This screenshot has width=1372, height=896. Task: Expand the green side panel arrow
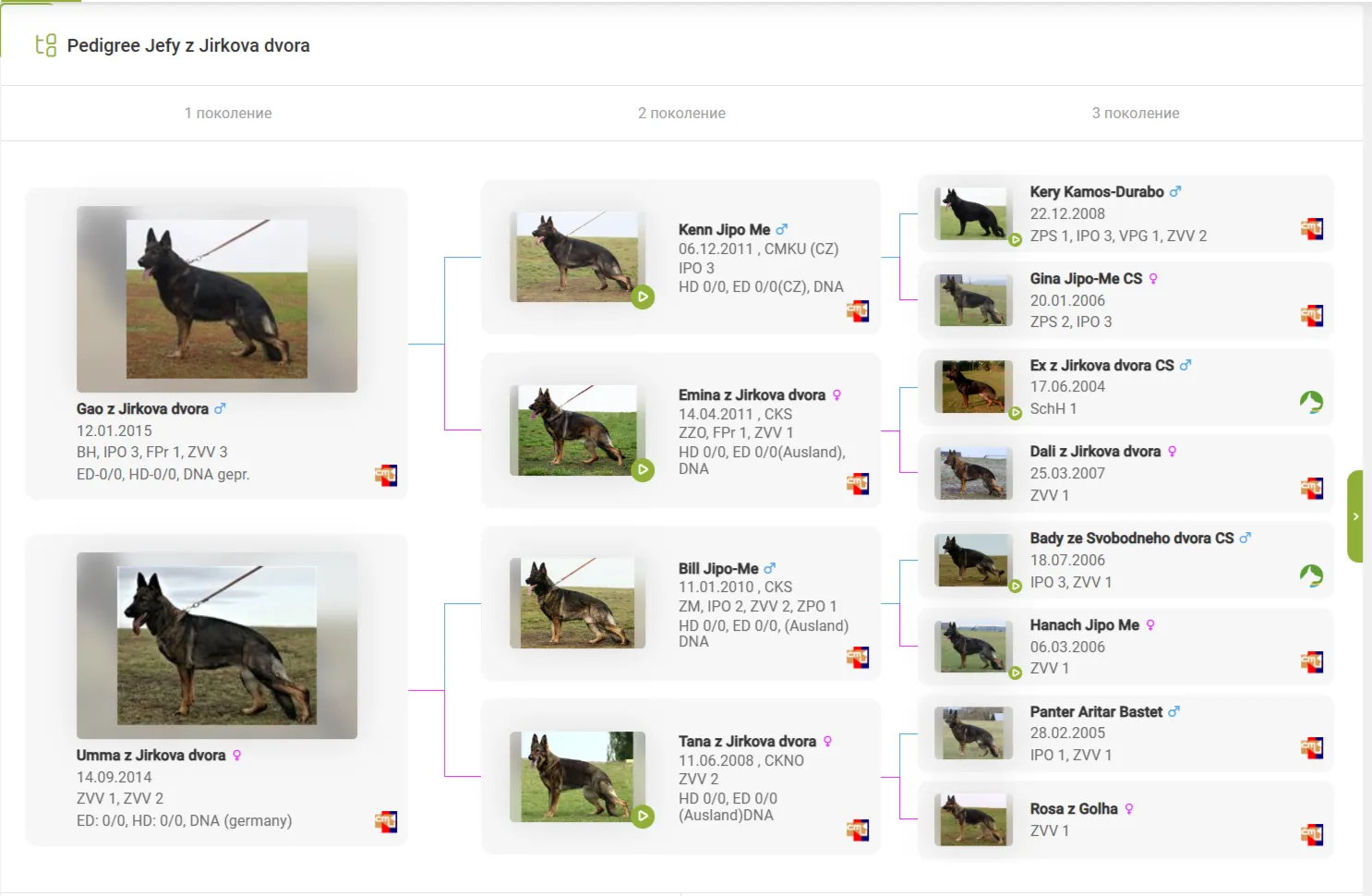tap(1354, 516)
